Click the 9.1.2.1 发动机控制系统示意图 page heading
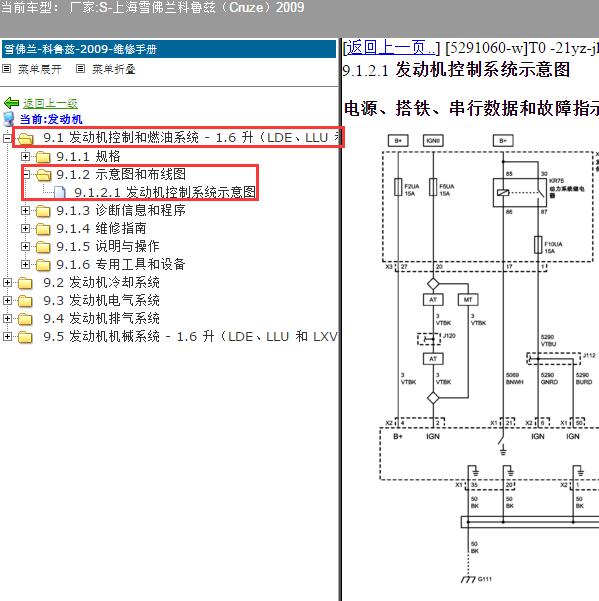This screenshot has height=601, width=599. pyautogui.click(x=456, y=70)
